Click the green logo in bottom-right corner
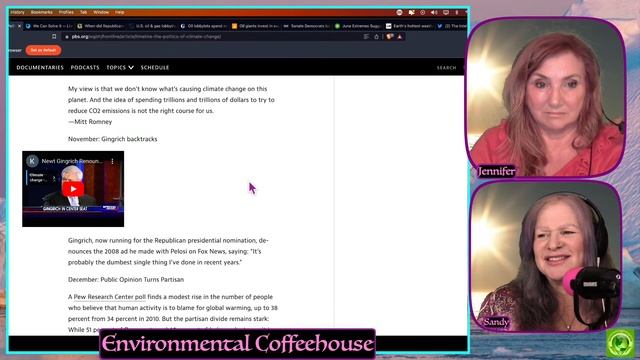 [620, 342]
